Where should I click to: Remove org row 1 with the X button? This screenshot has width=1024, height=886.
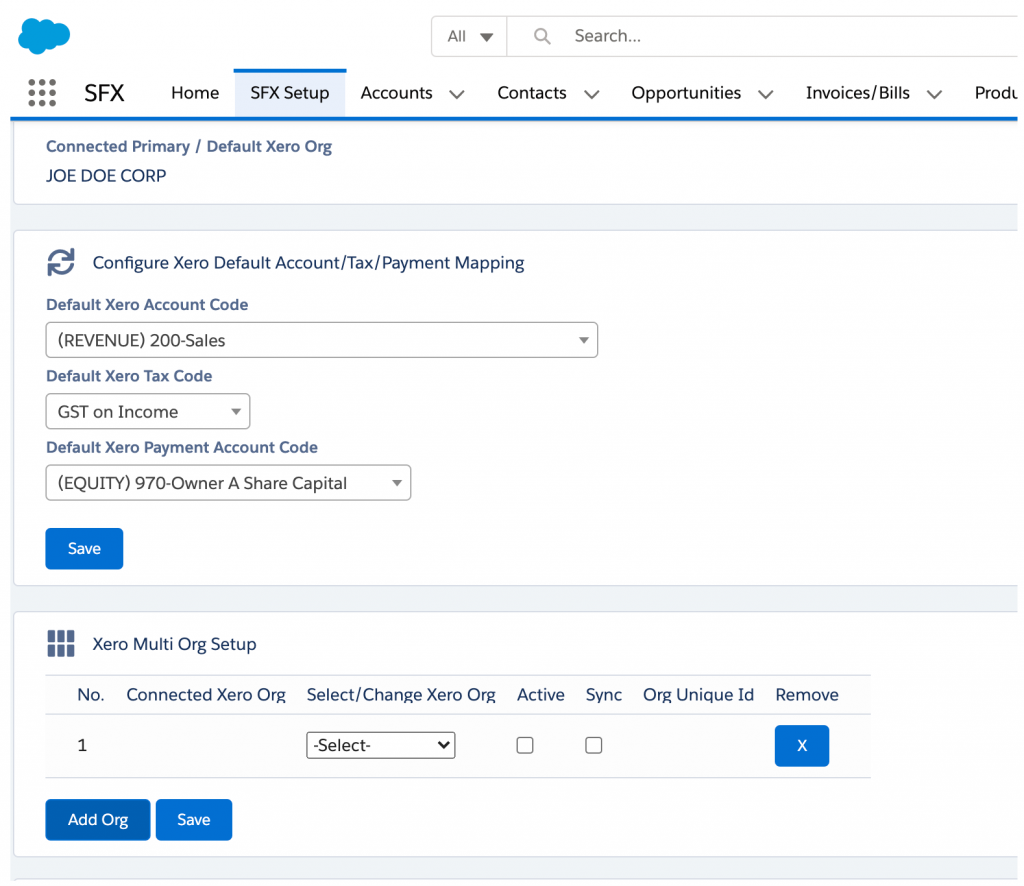(802, 746)
